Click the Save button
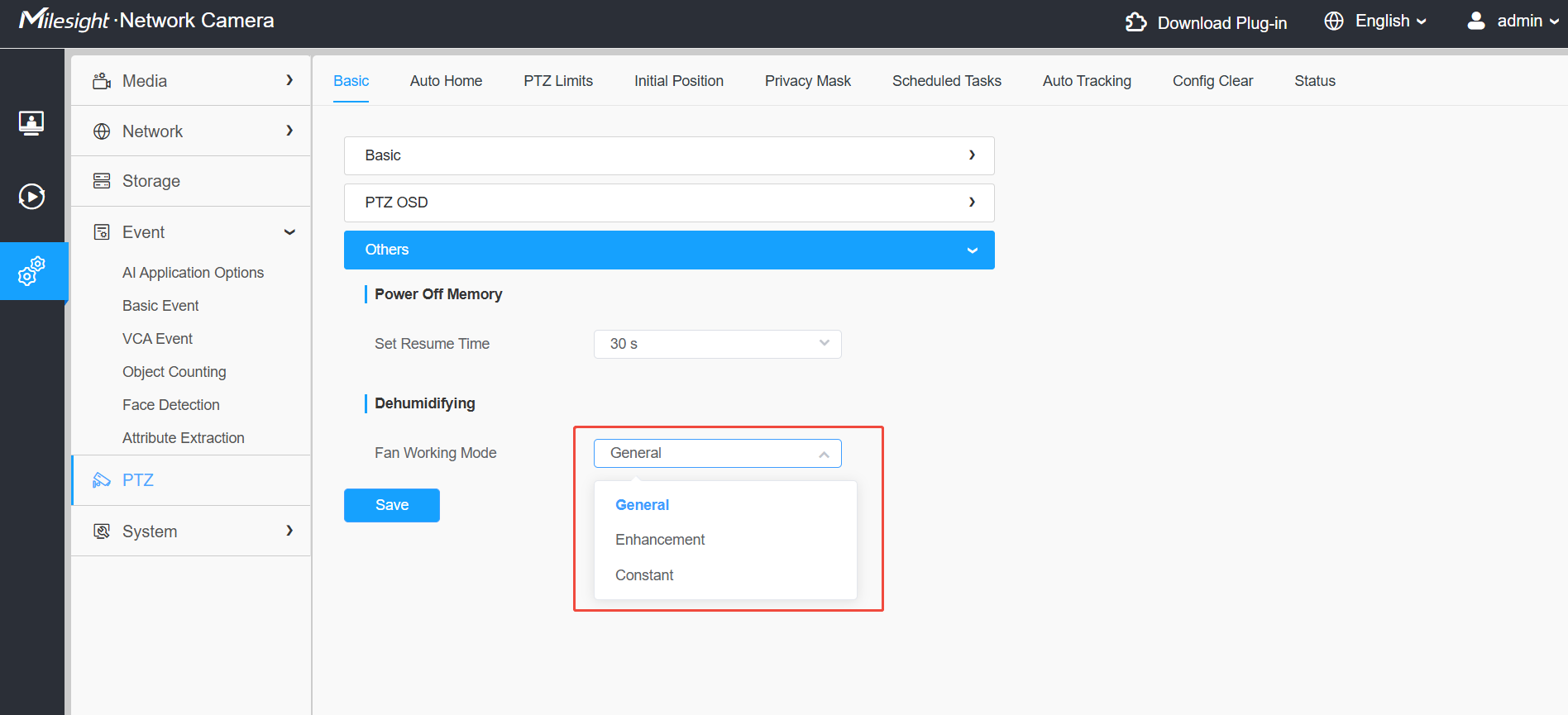Viewport: 1568px width, 715px height. (392, 505)
